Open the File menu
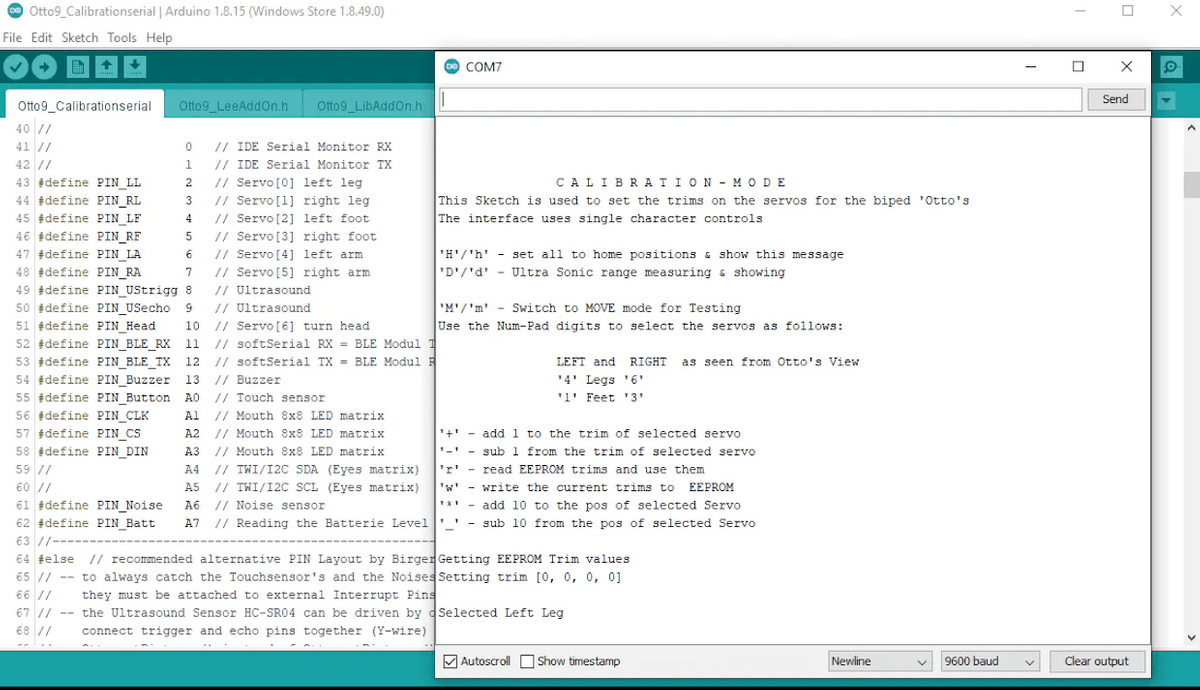This screenshot has height=690, width=1200. (12, 38)
